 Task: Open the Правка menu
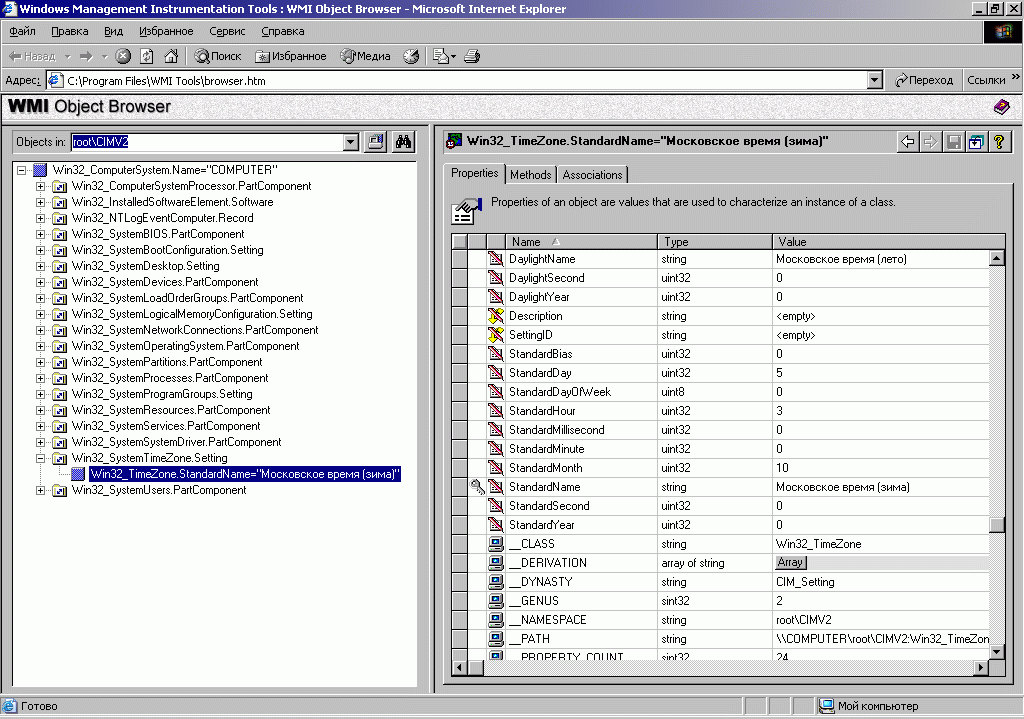70,31
